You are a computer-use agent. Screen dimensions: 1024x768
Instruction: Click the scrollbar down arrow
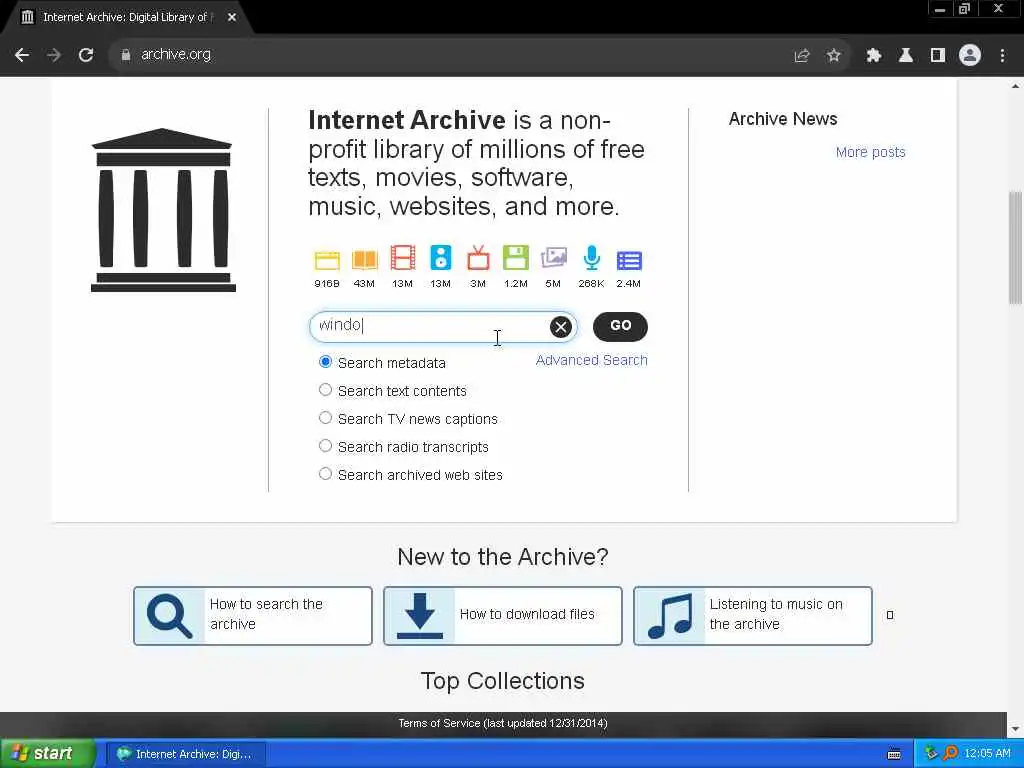1015,729
